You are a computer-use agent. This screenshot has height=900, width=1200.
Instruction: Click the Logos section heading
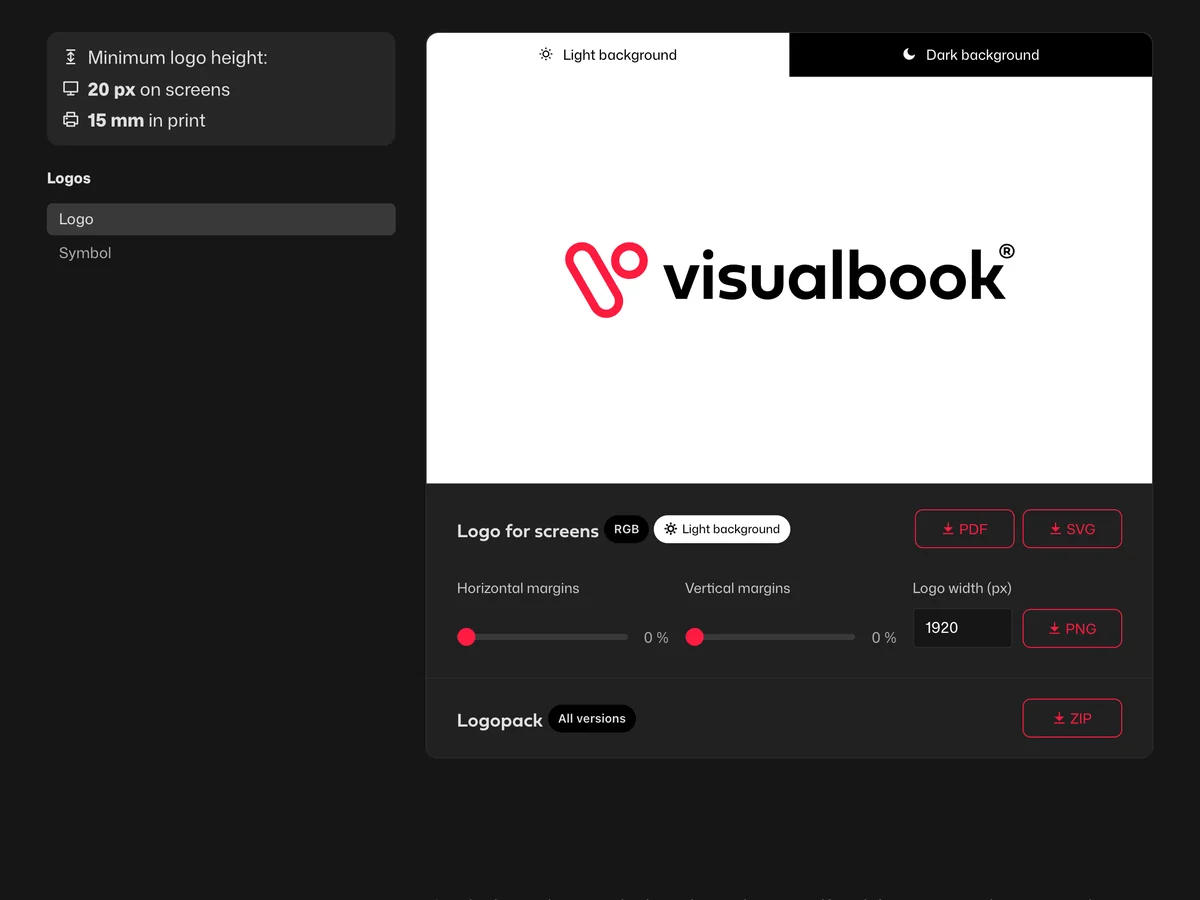(x=69, y=178)
